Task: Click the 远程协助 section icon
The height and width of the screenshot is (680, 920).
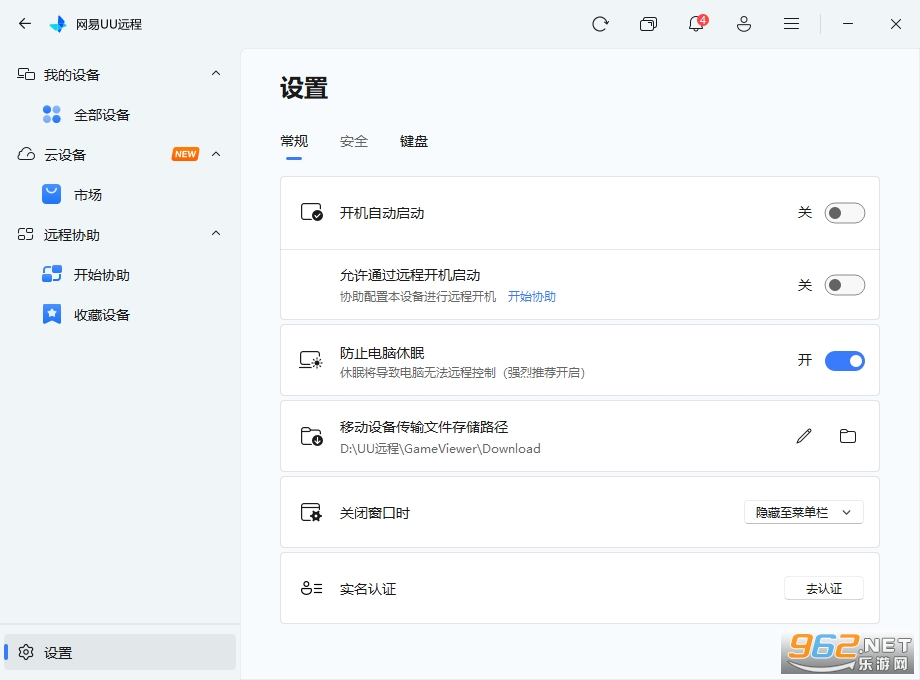Action: click(x=26, y=235)
